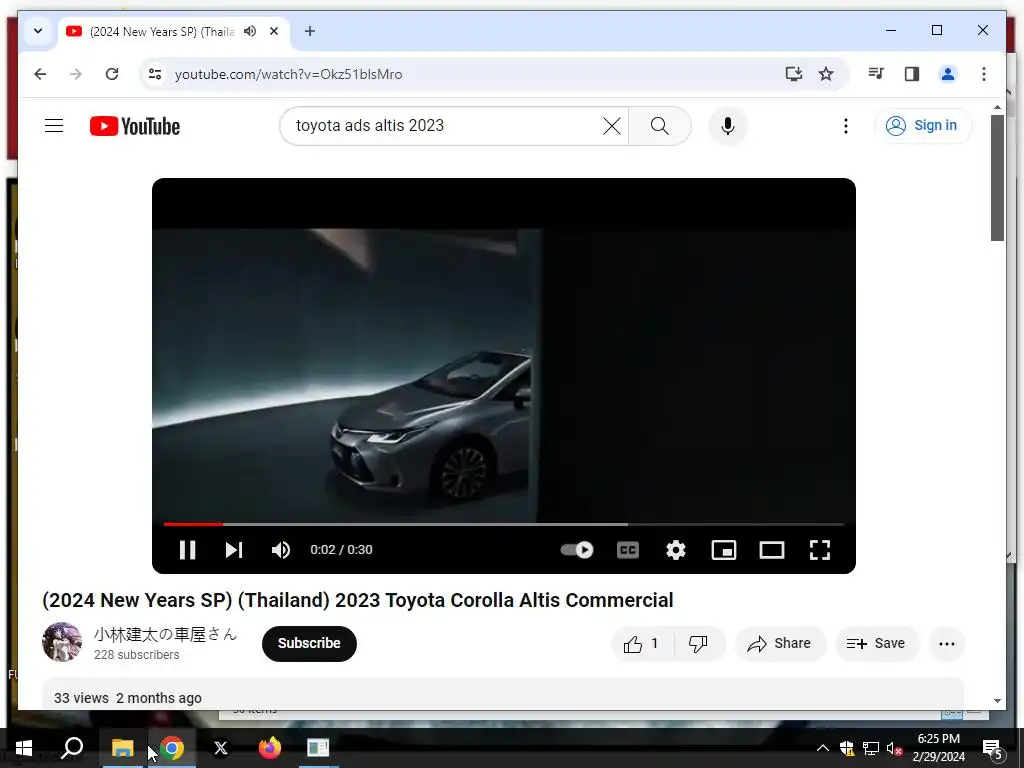The height and width of the screenshot is (768, 1024).
Task: Mute tab via speaker icon
Action: (250, 31)
